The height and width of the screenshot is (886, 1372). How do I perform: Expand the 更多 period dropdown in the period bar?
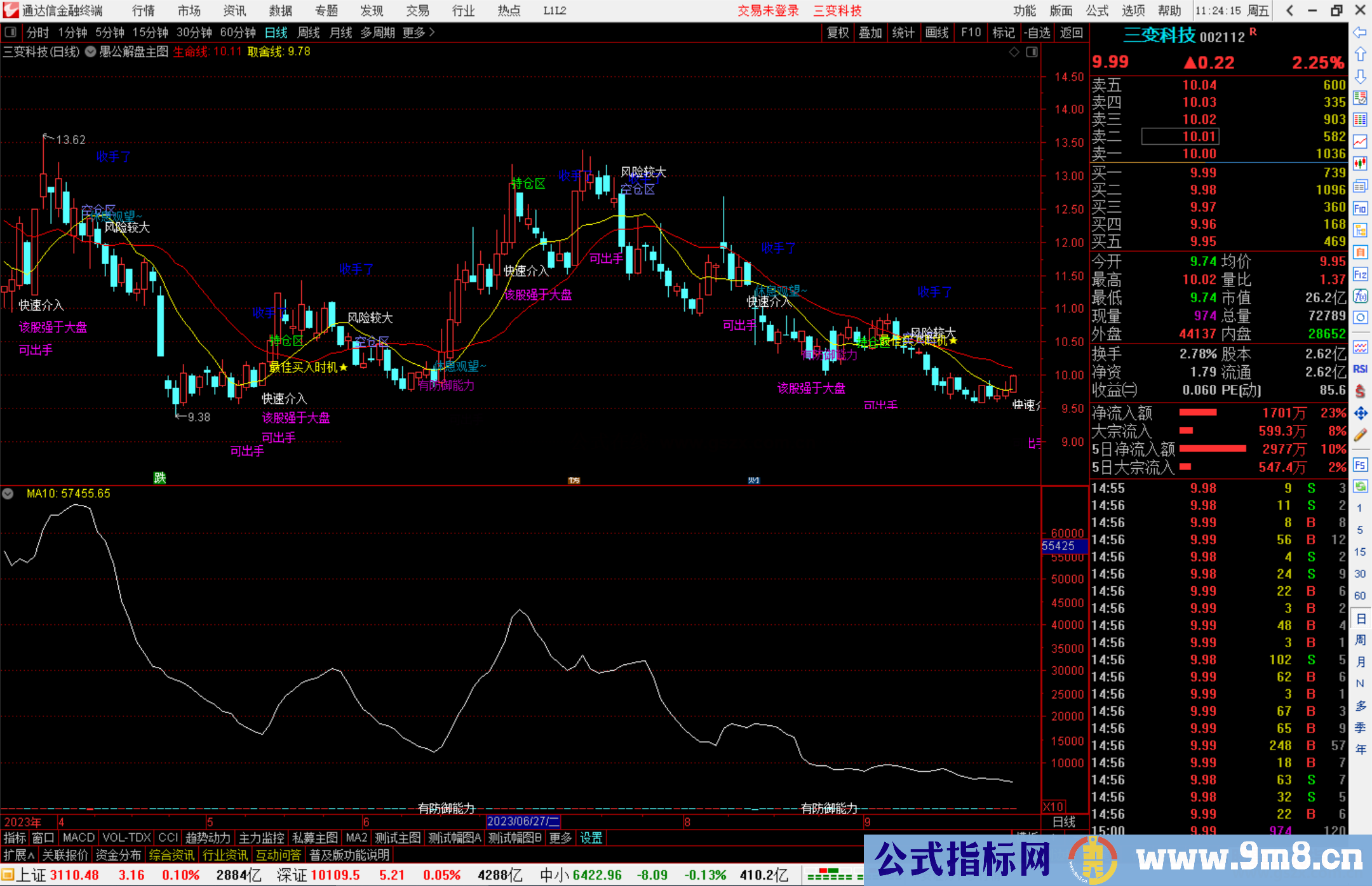[413, 32]
